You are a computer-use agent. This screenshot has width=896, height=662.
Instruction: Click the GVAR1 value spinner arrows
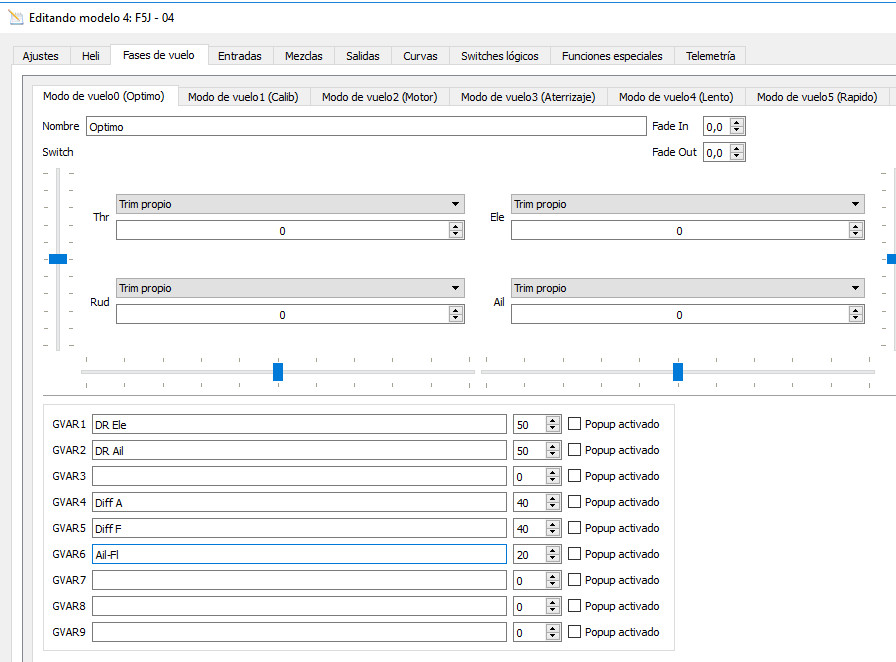tap(553, 424)
